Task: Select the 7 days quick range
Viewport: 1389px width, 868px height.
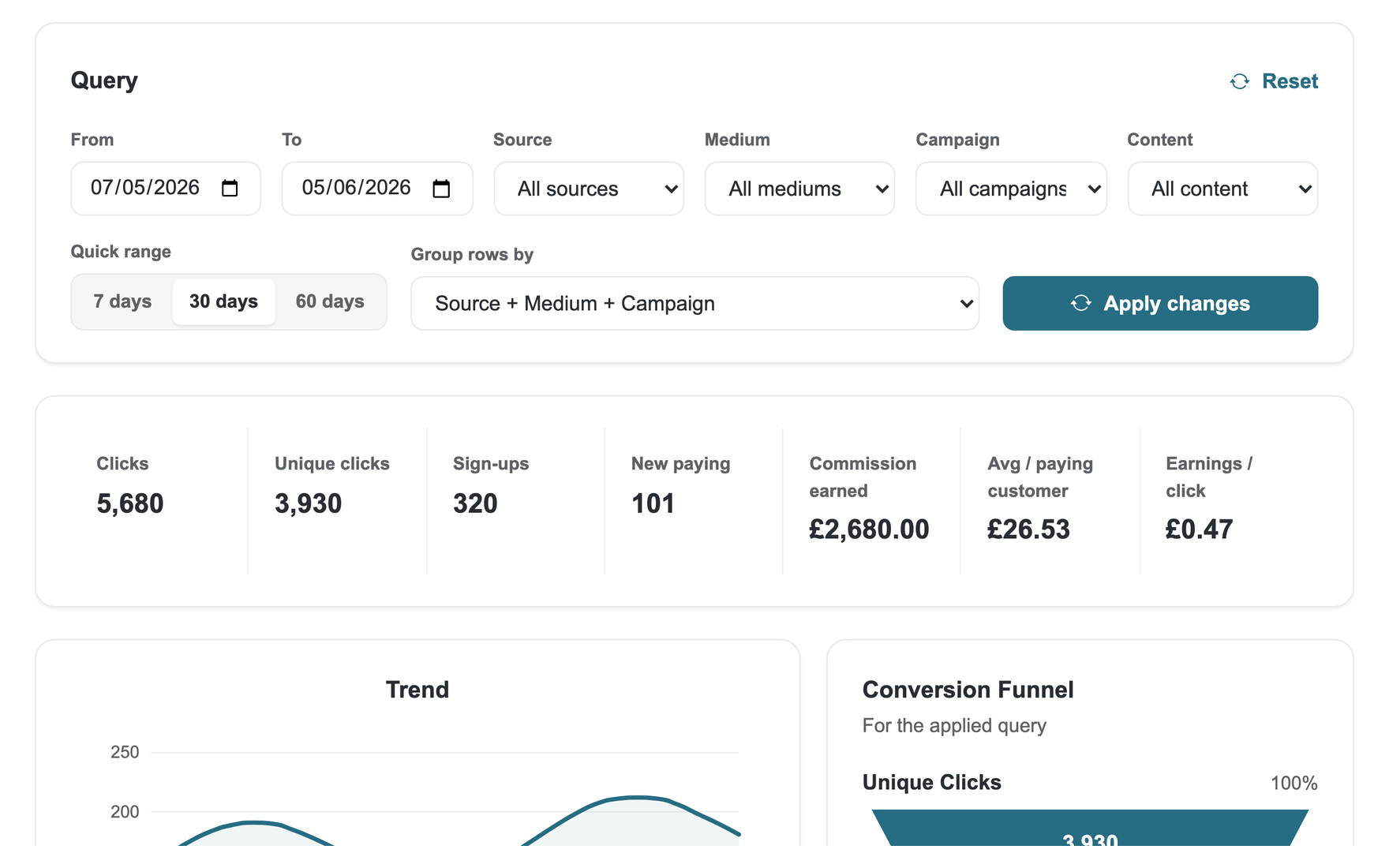Action: point(122,301)
